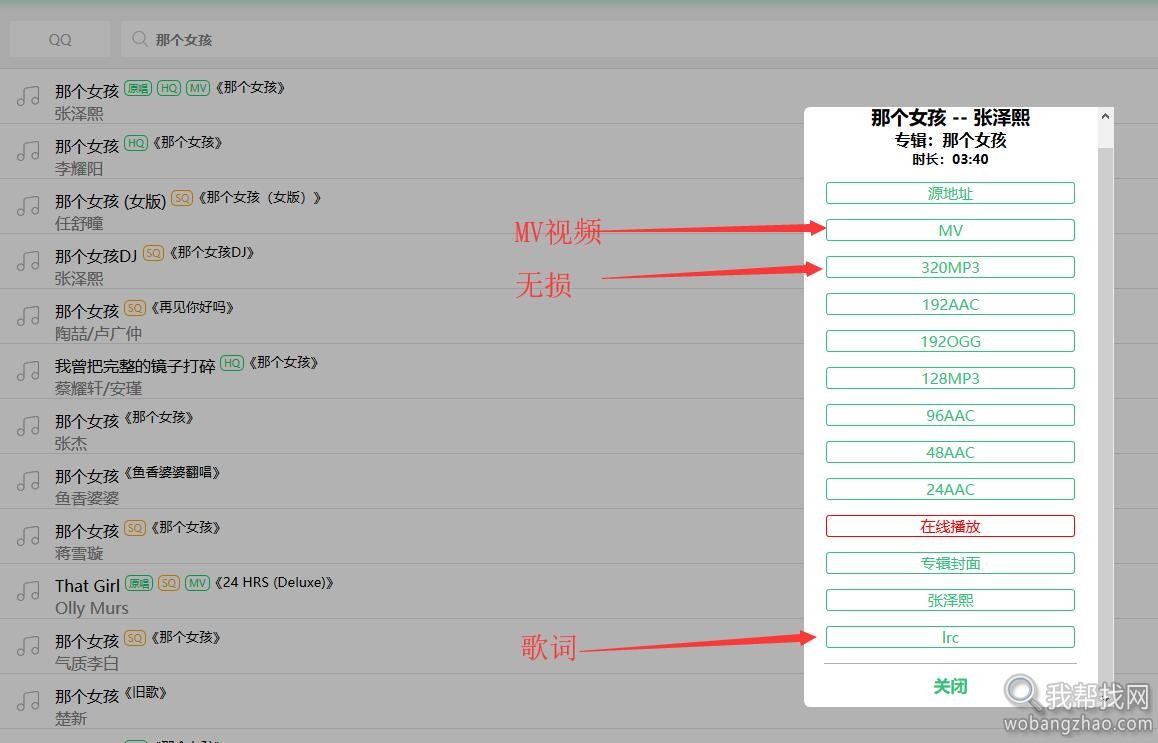
Task: Open the 专辑封面 album cover button
Action: coord(950,563)
